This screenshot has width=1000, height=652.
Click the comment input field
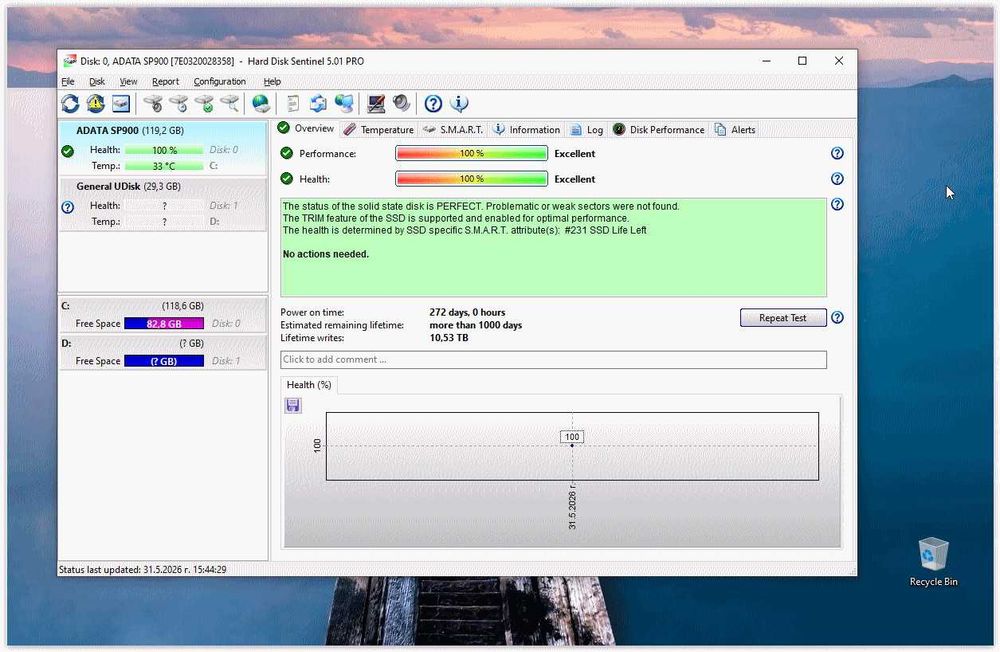tap(553, 359)
